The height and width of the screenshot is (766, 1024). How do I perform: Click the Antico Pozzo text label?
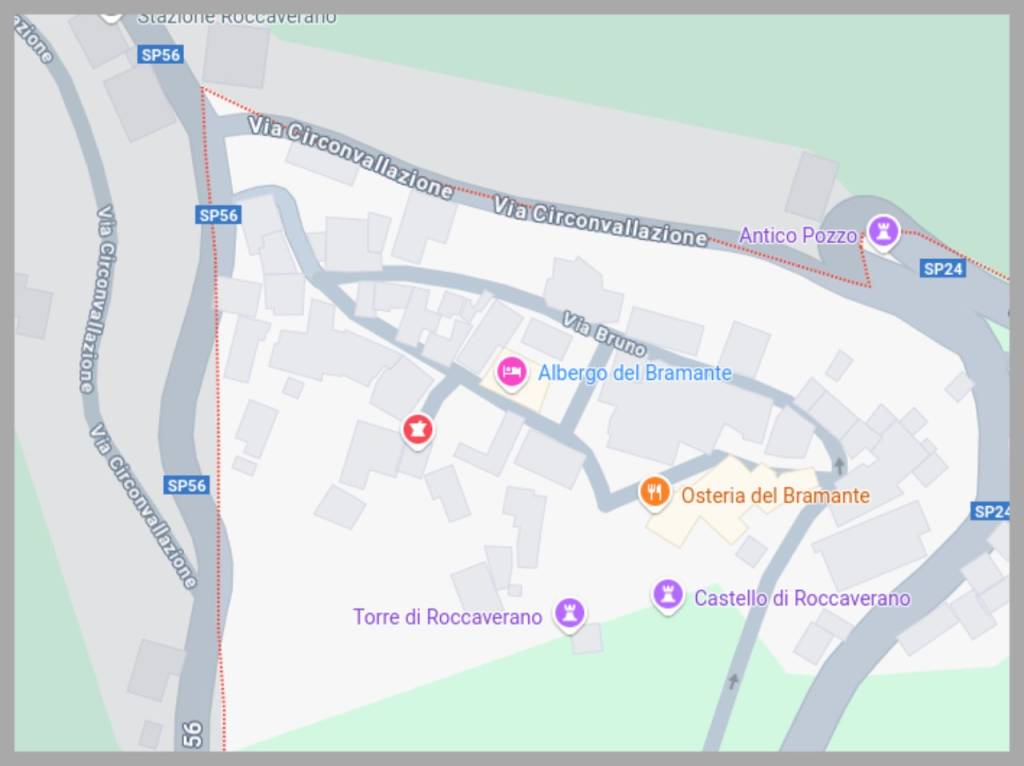pyautogui.click(x=797, y=236)
